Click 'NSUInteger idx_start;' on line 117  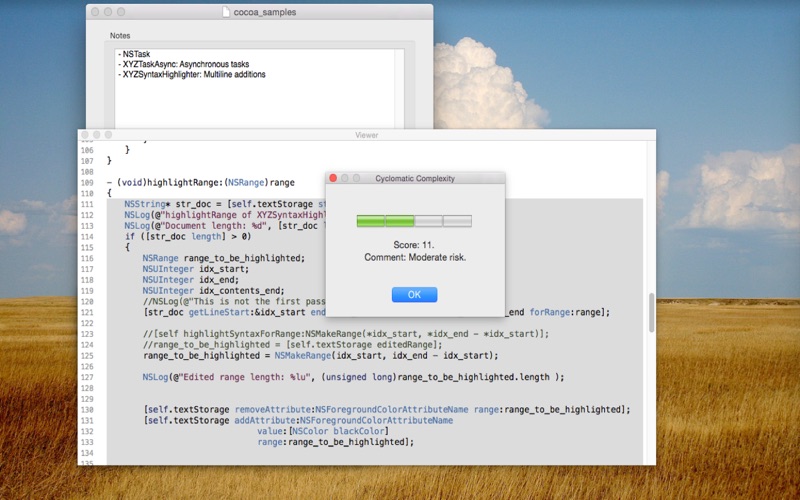[x=196, y=269]
